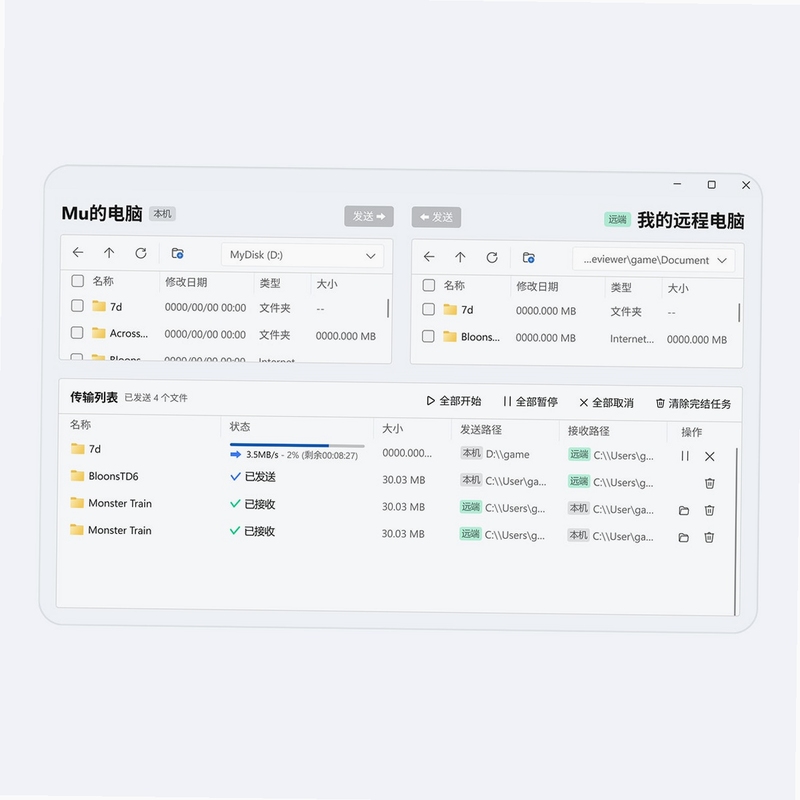Sort transfer list by 大小 column
The image size is (800, 800).
coord(393,429)
